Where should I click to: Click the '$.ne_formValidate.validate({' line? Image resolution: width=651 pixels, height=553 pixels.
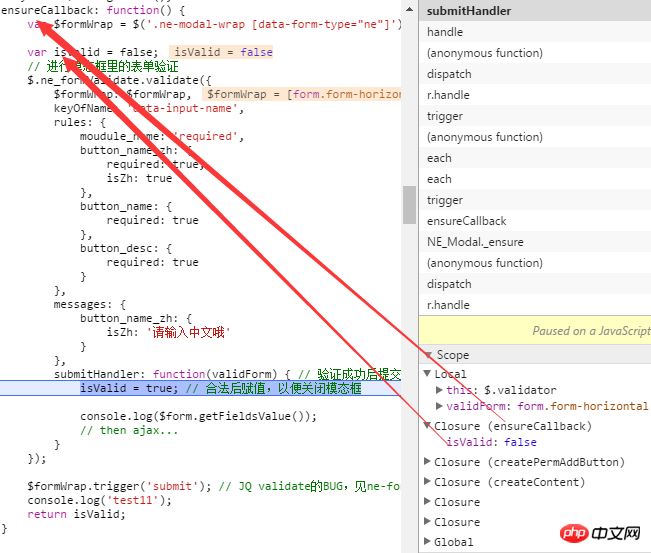[120, 80]
